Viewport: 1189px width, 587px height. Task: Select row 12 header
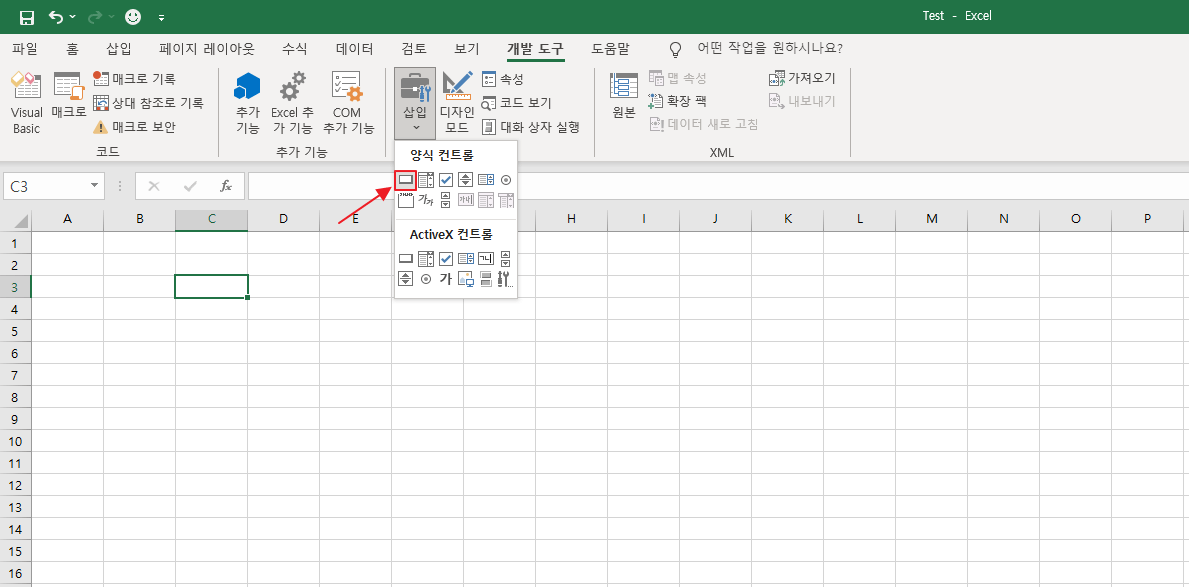tap(15, 485)
